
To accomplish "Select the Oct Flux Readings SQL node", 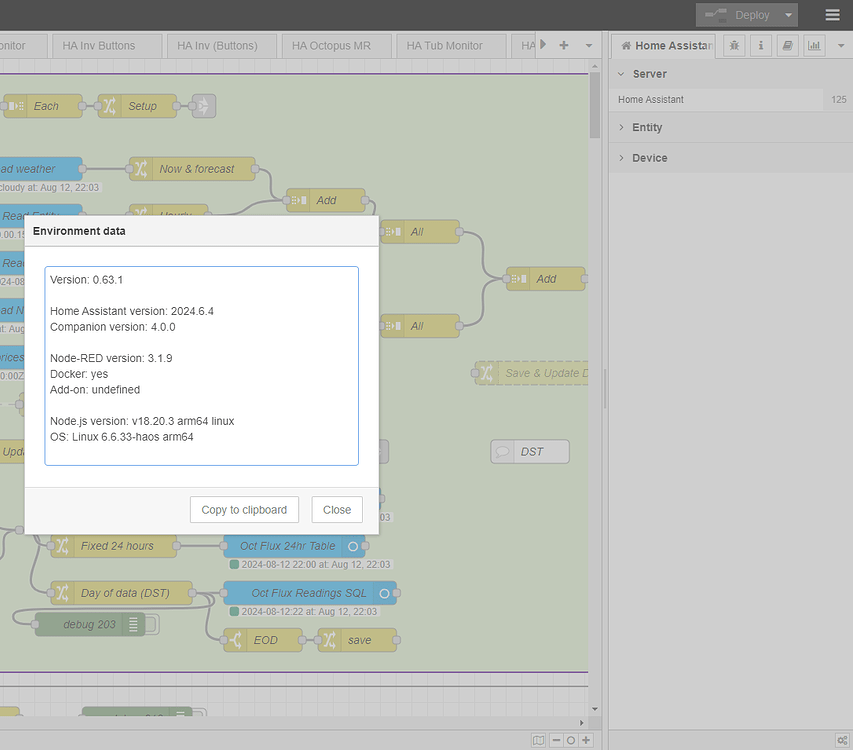I will (x=310, y=593).
